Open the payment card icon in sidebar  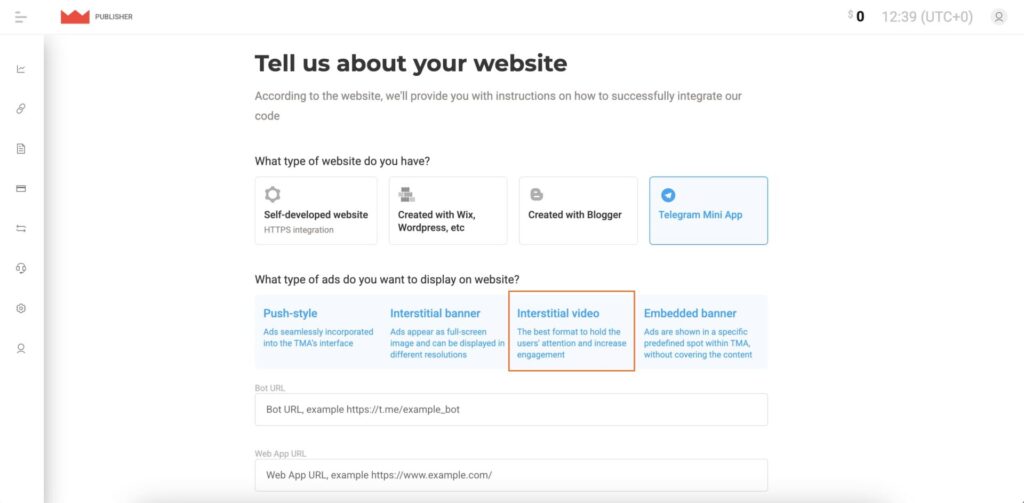pos(21,189)
